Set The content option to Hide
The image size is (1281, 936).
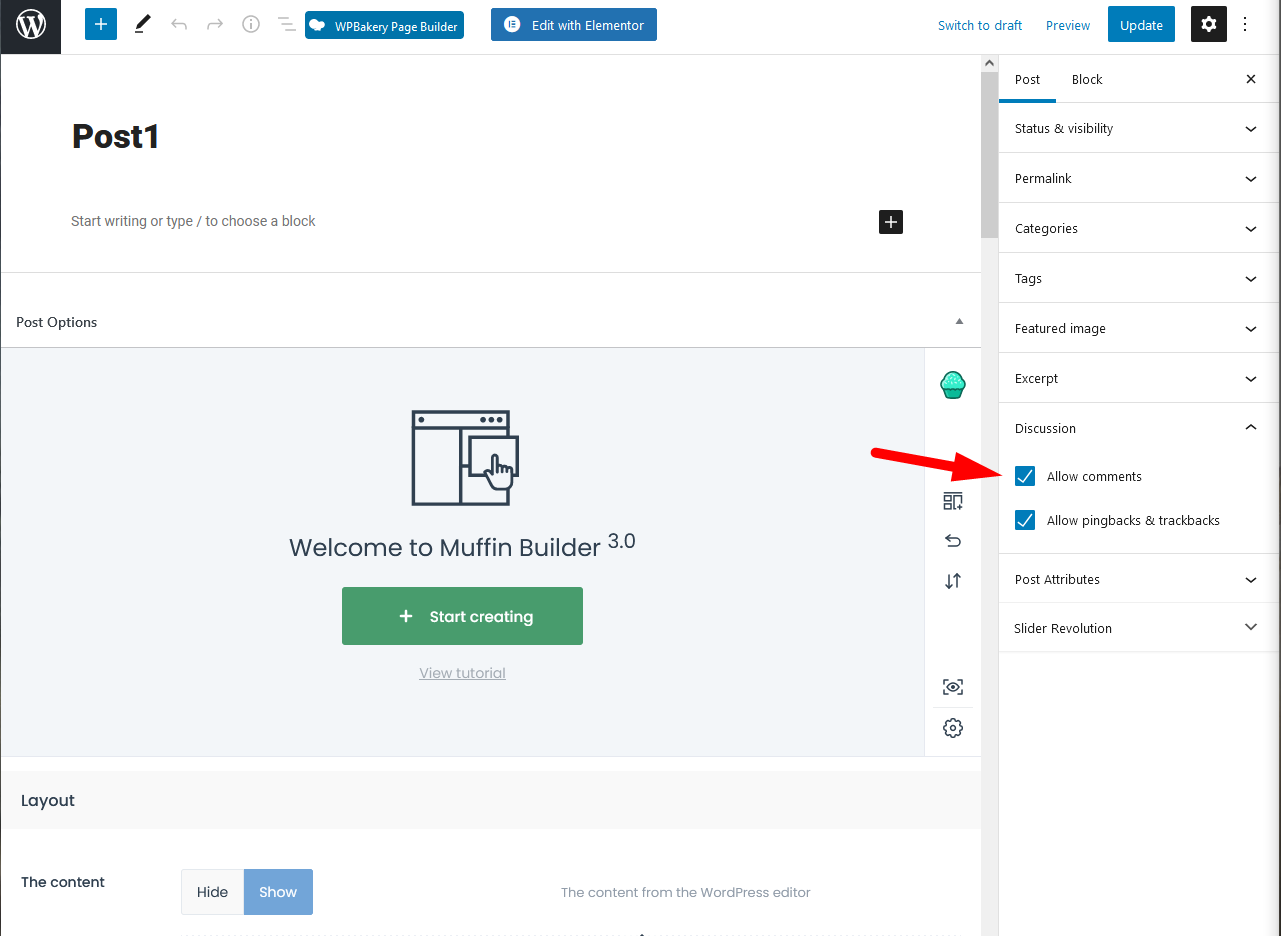tap(212, 892)
